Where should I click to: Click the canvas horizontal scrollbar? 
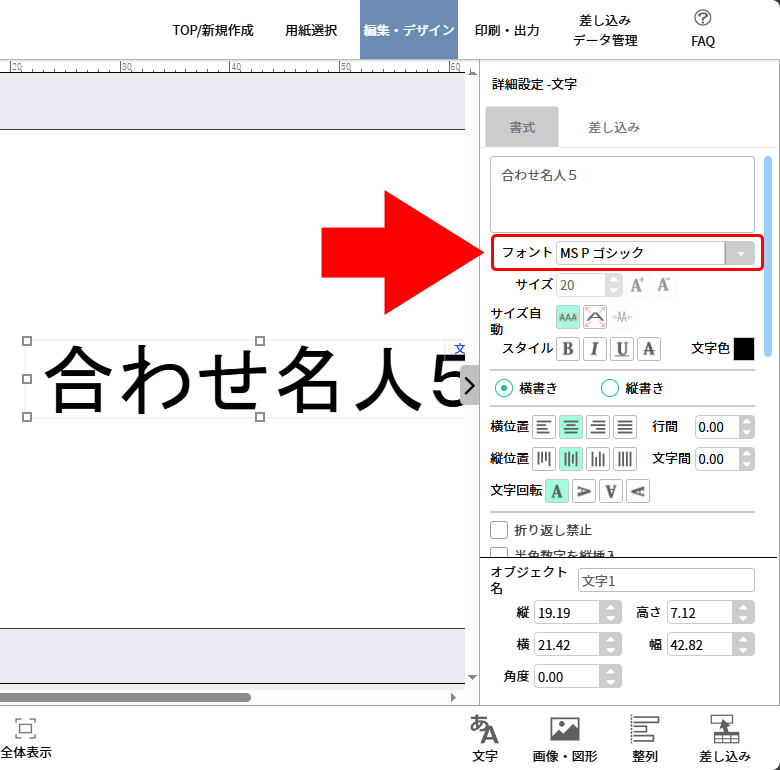pos(124,697)
